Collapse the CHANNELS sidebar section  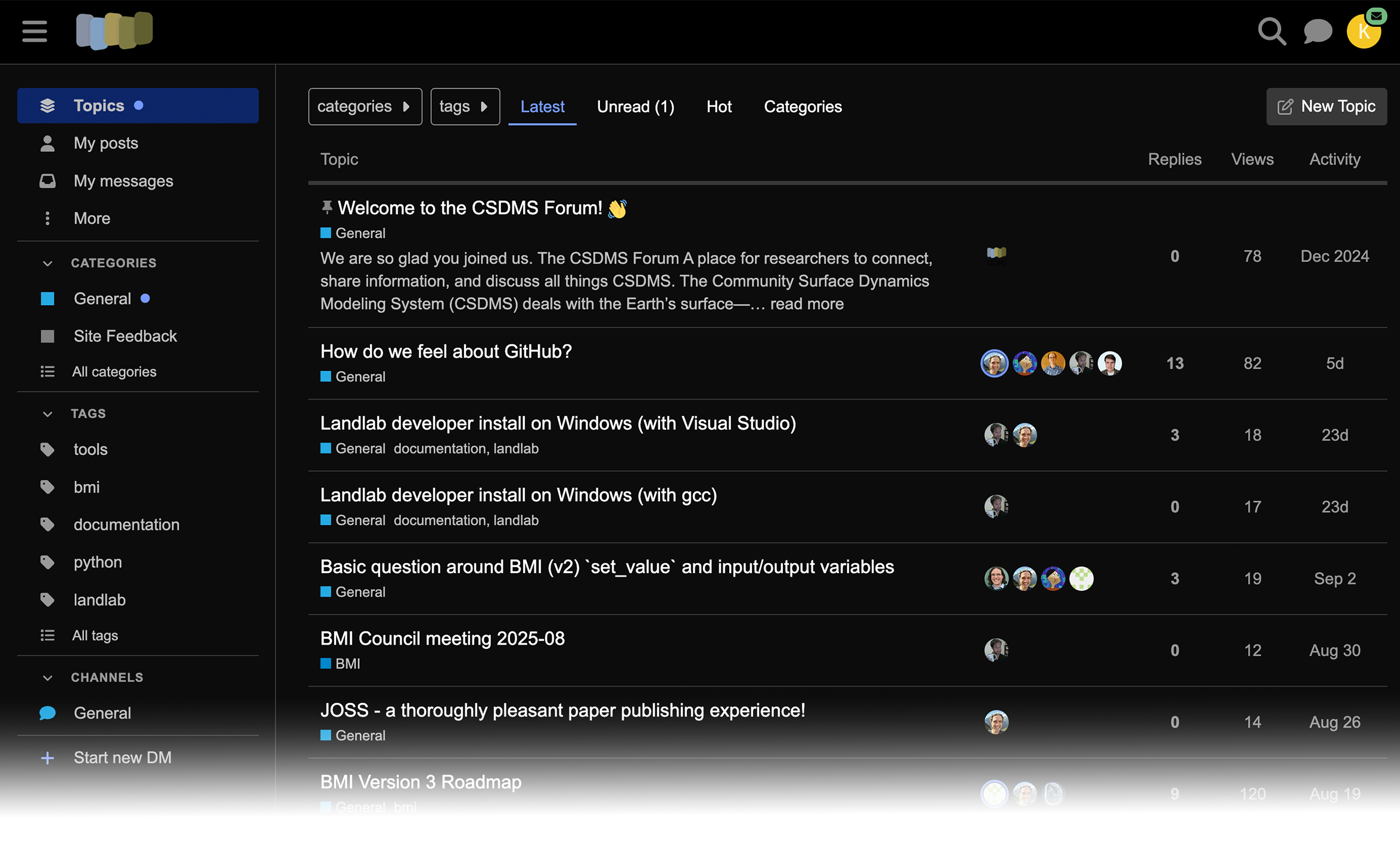(48, 677)
